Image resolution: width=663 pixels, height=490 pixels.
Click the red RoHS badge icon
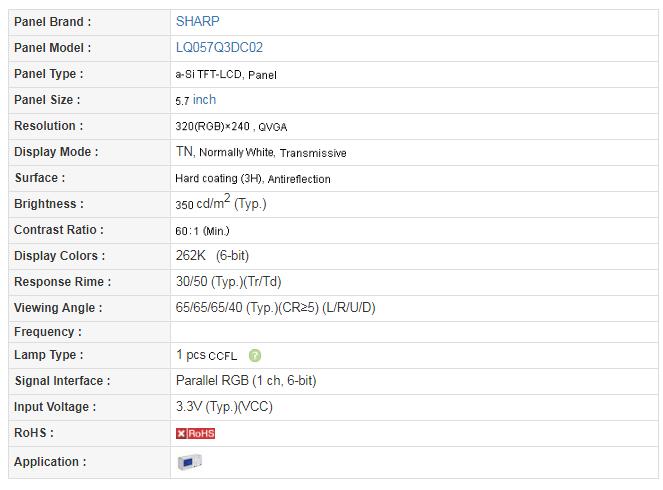click(195, 433)
